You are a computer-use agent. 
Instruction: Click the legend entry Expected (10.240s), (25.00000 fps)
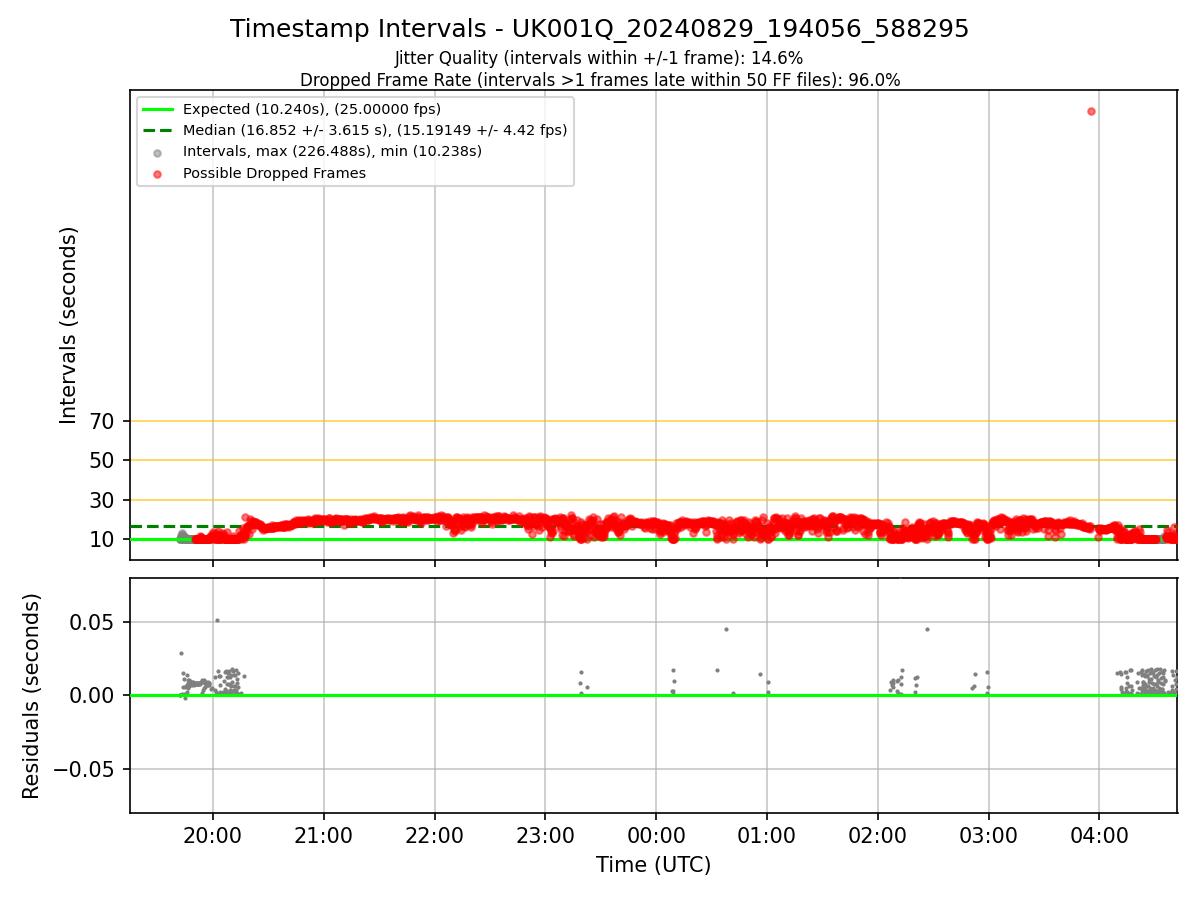[x=312, y=109]
